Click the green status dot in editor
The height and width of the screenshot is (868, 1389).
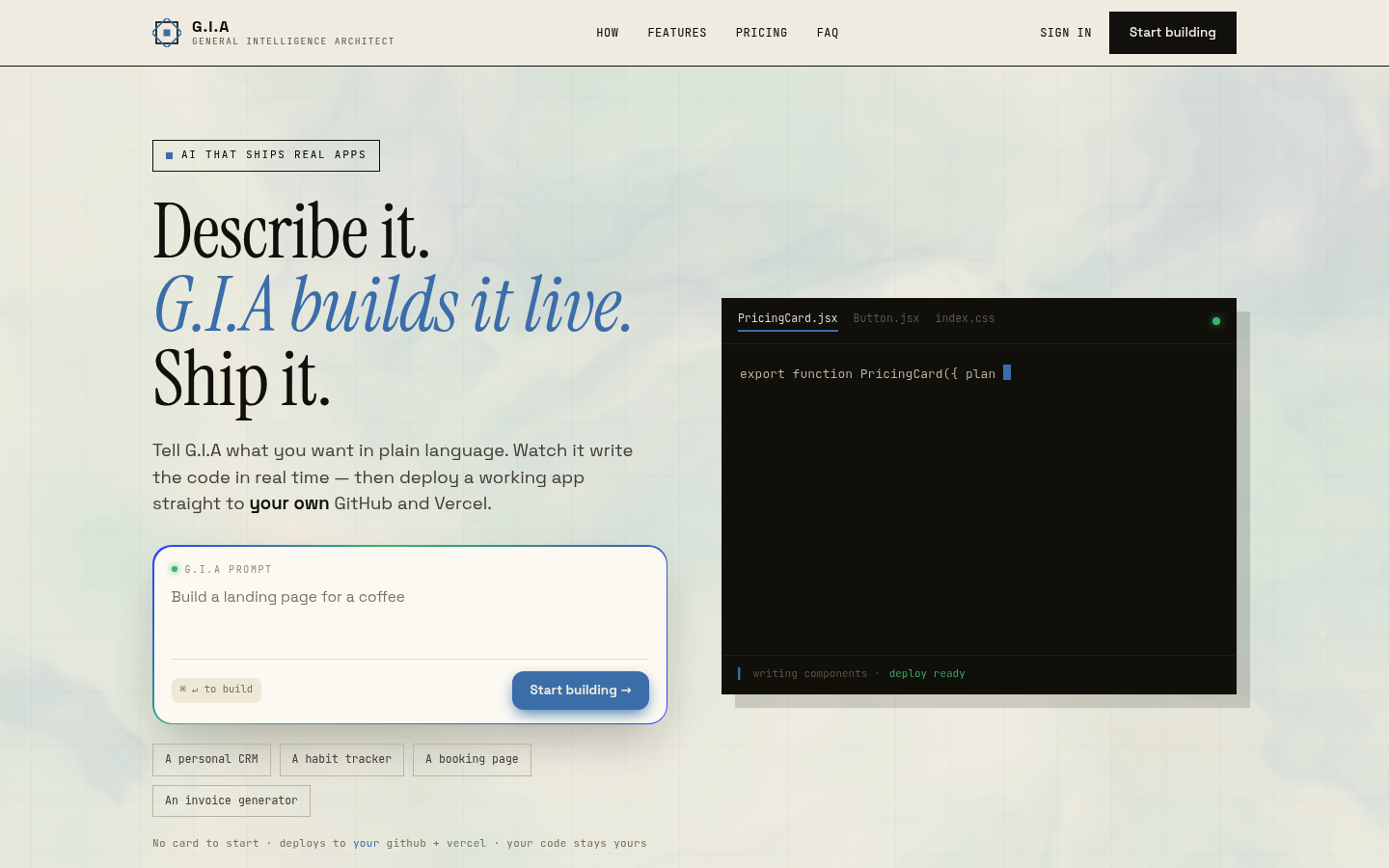point(1216,321)
